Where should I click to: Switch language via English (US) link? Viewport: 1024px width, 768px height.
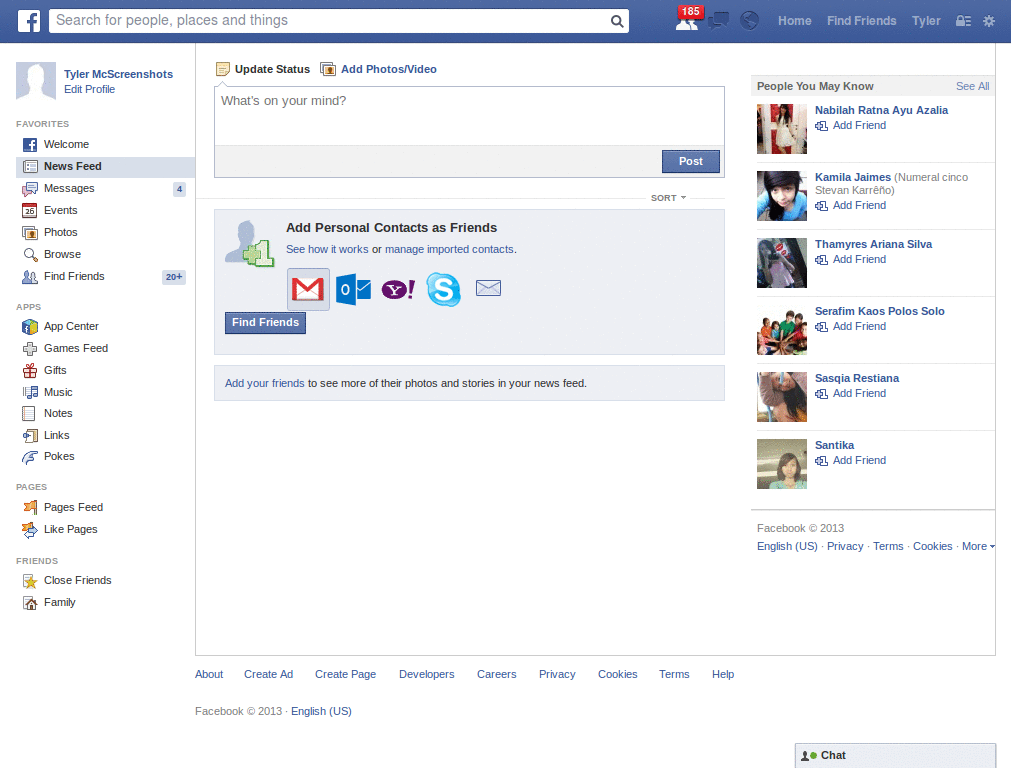coord(787,546)
